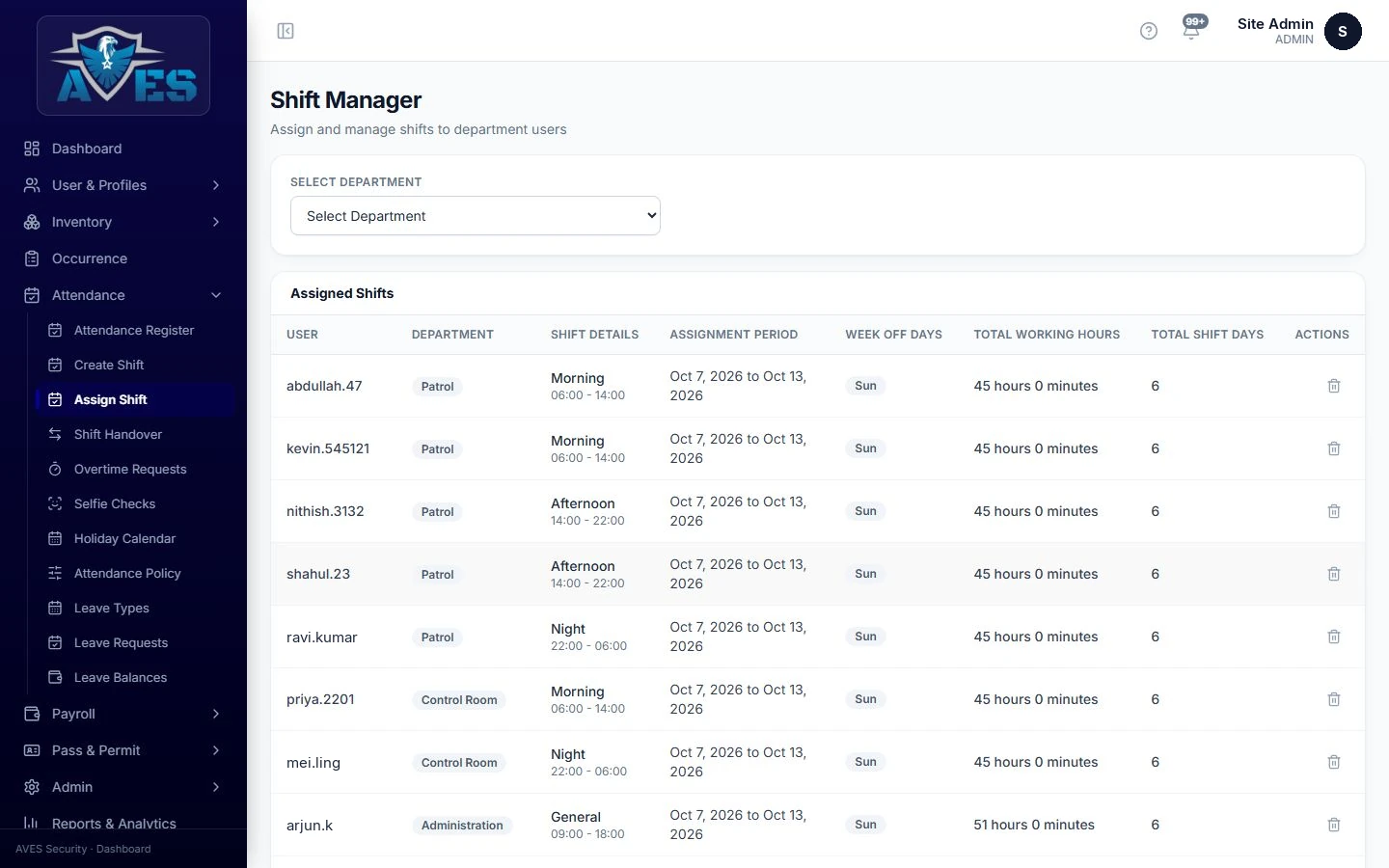1389x868 pixels.
Task: Click the Sun week-off badge for mei.ling
Action: pyautogui.click(x=865, y=762)
